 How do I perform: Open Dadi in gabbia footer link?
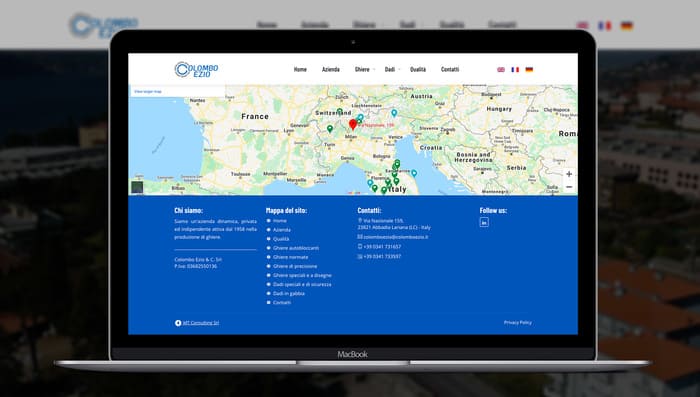coord(289,293)
